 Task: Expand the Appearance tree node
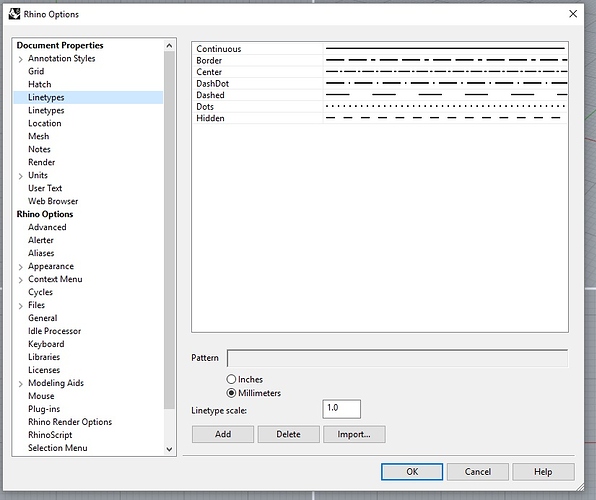tap(21, 267)
